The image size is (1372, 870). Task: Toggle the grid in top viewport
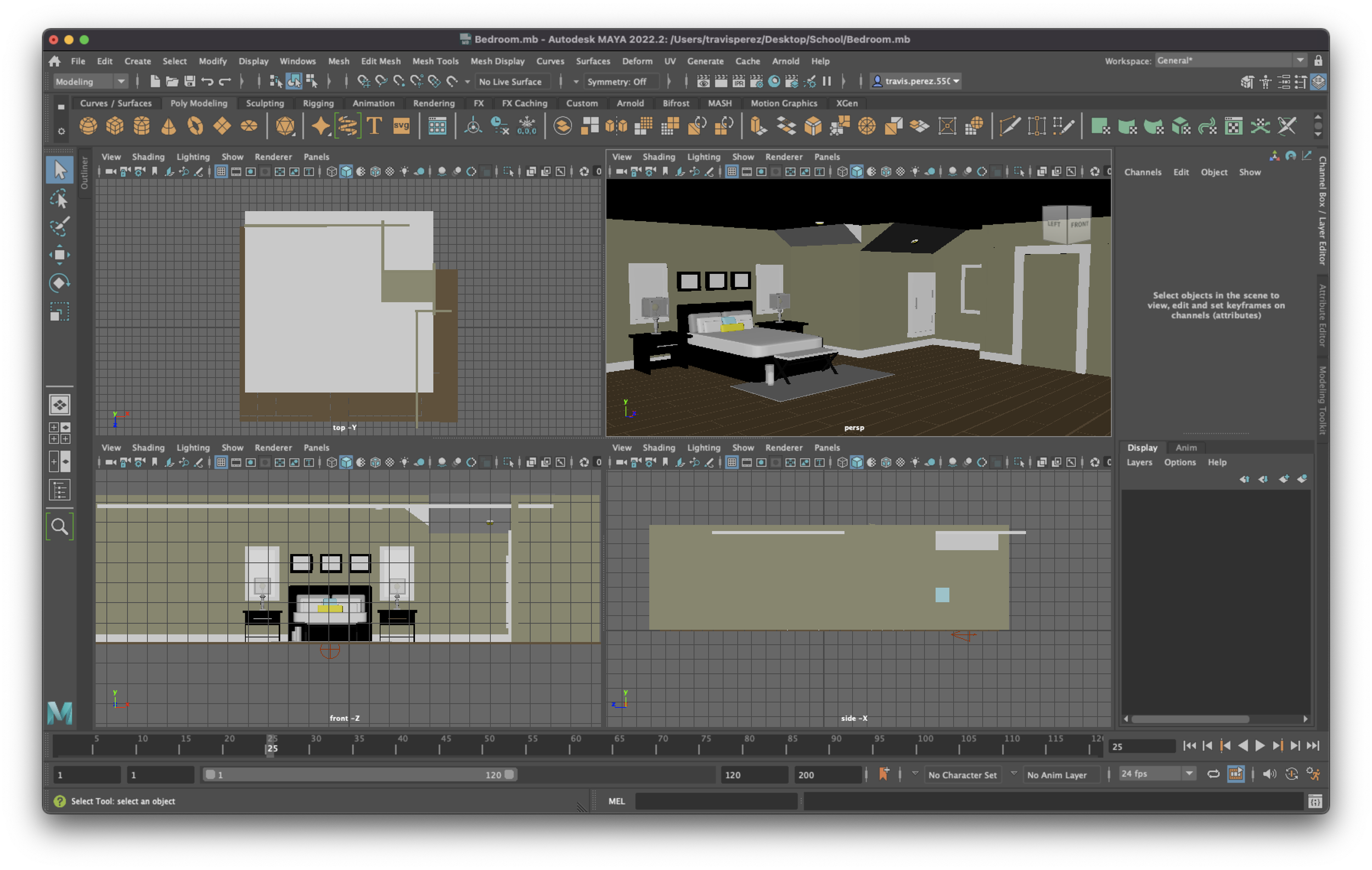[x=221, y=171]
